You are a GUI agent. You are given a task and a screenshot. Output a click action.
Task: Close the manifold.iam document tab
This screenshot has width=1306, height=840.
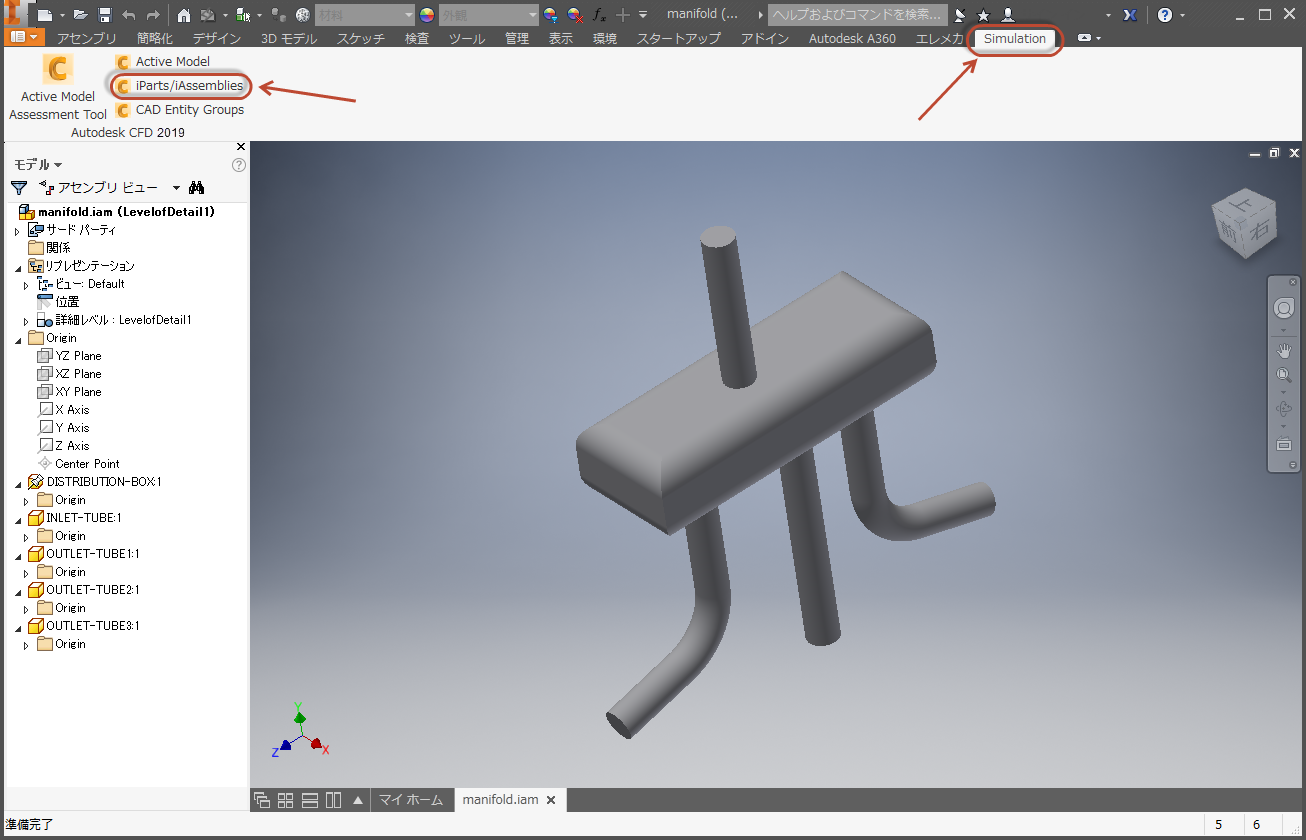pos(550,800)
